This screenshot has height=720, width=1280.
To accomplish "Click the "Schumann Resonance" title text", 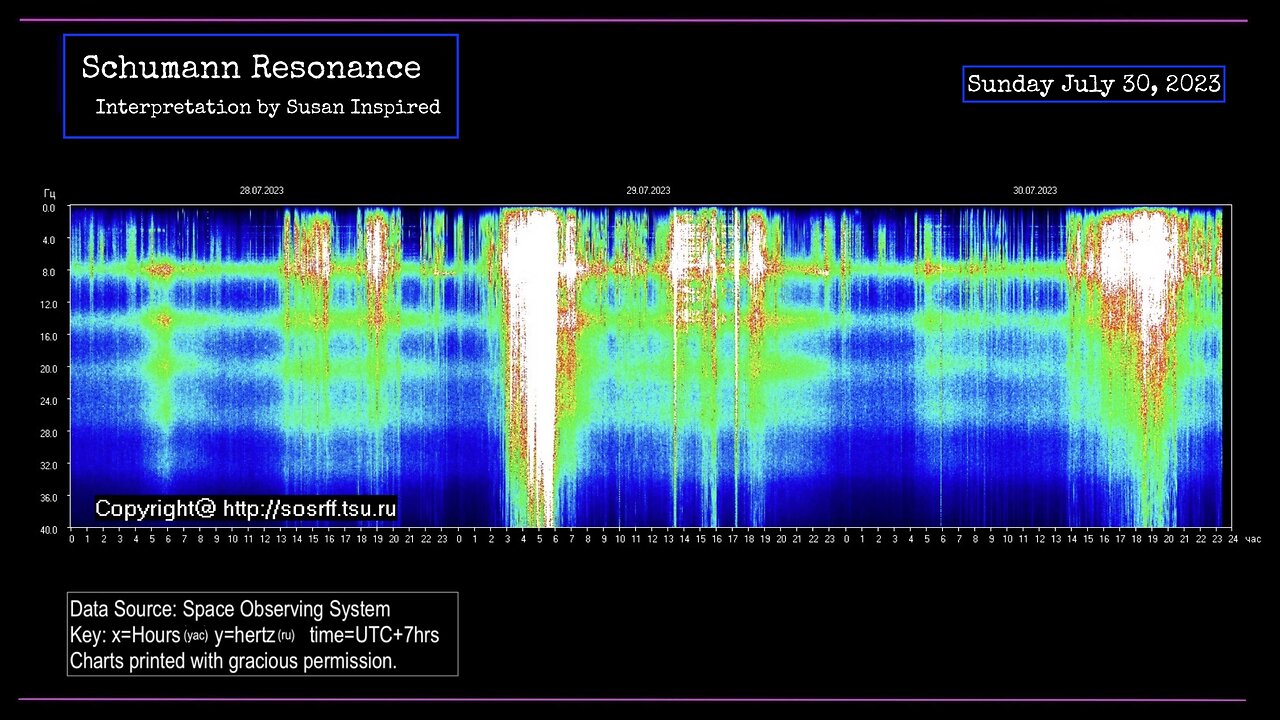I will pyautogui.click(x=251, y=68).
